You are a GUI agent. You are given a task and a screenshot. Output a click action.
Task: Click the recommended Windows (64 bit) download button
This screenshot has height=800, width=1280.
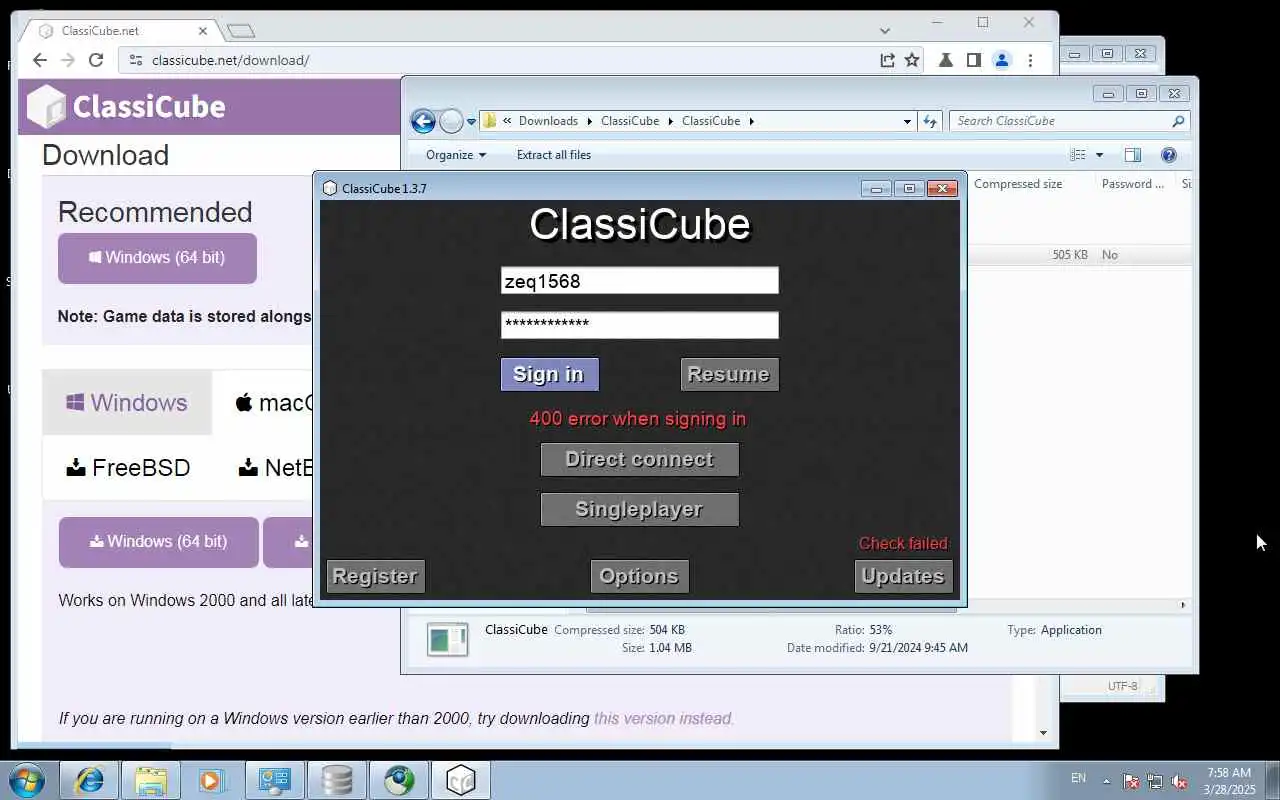click(x=157, y=258)
